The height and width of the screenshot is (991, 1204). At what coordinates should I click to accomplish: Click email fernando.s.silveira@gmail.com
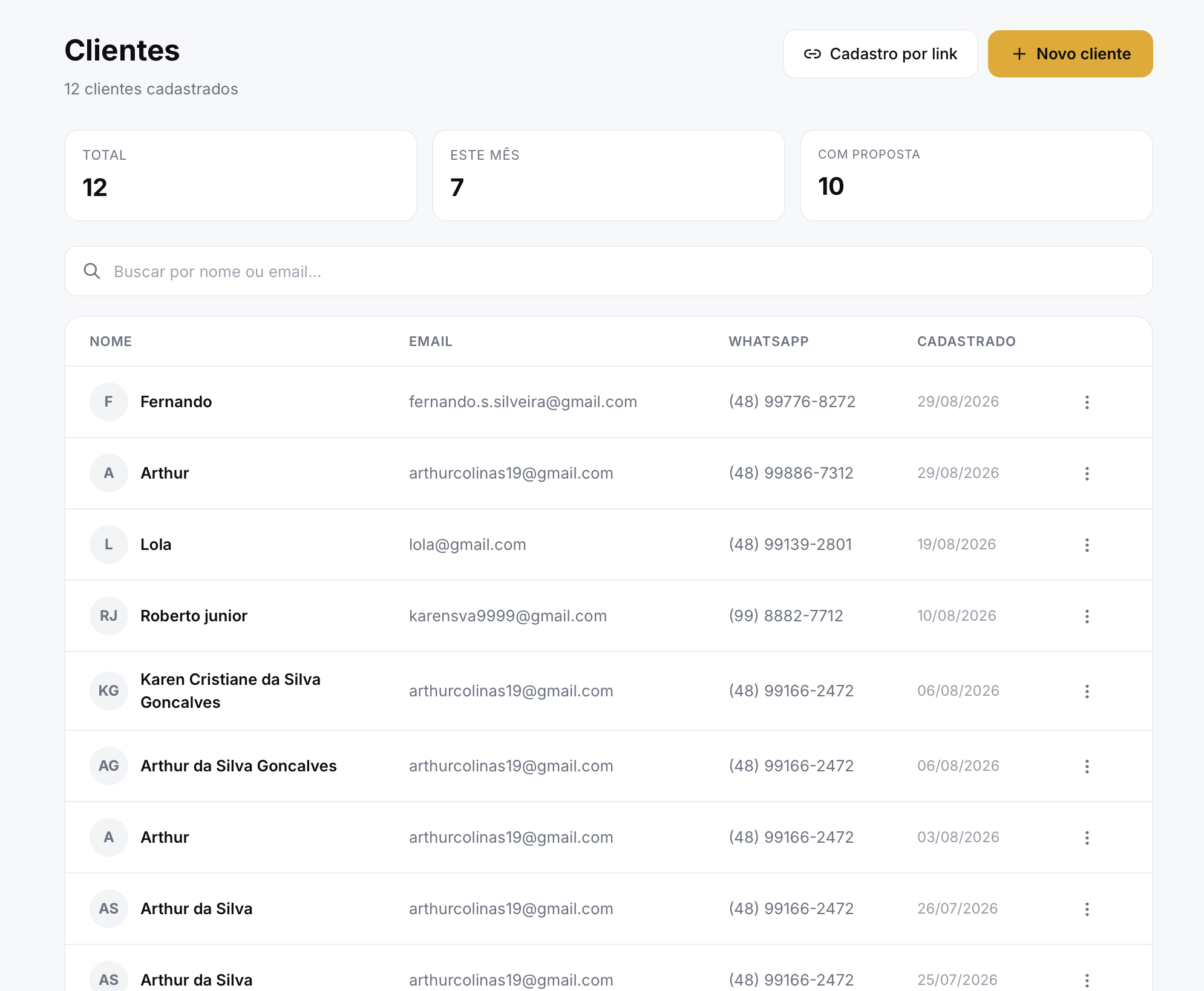523,402
